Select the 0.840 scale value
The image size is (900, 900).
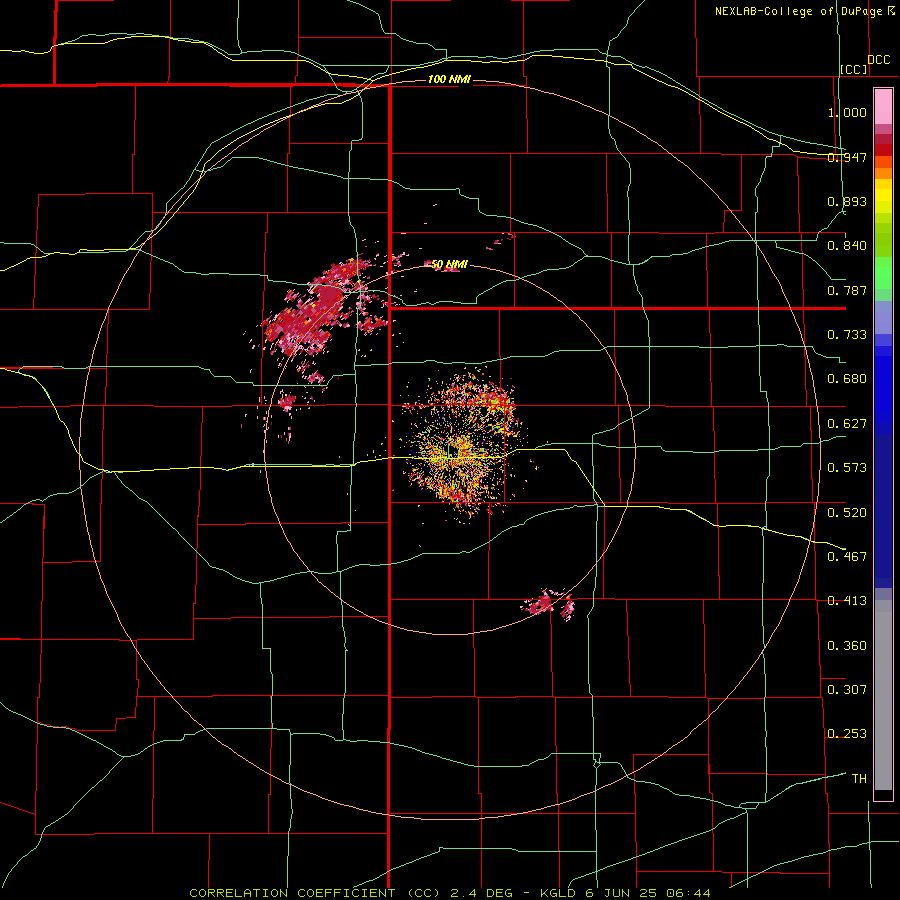pyautogui.click(x=847, y=246)
